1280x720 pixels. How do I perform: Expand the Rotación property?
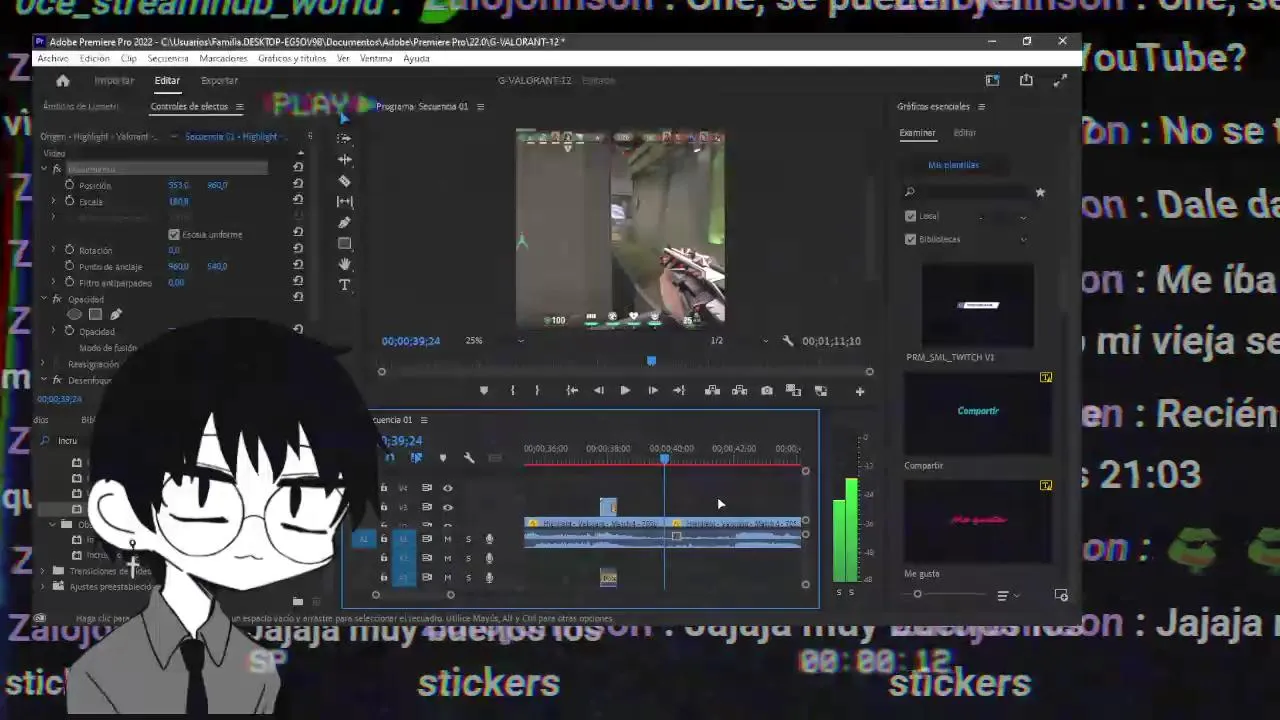[54, 250]
